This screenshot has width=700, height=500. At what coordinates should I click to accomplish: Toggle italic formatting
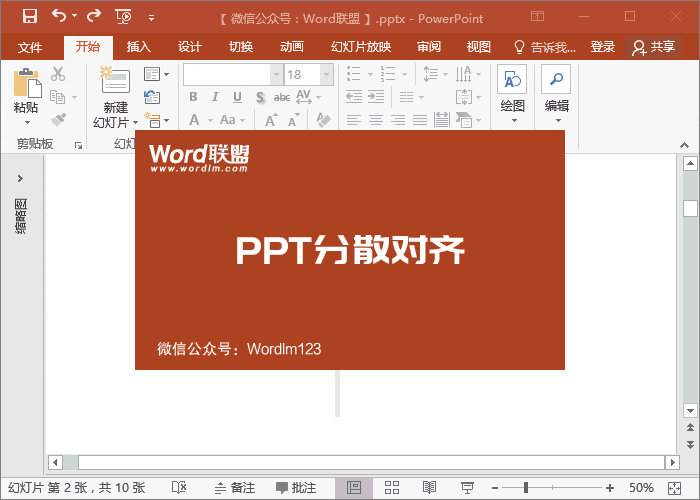pyautogui.click(x=215, y=97)
